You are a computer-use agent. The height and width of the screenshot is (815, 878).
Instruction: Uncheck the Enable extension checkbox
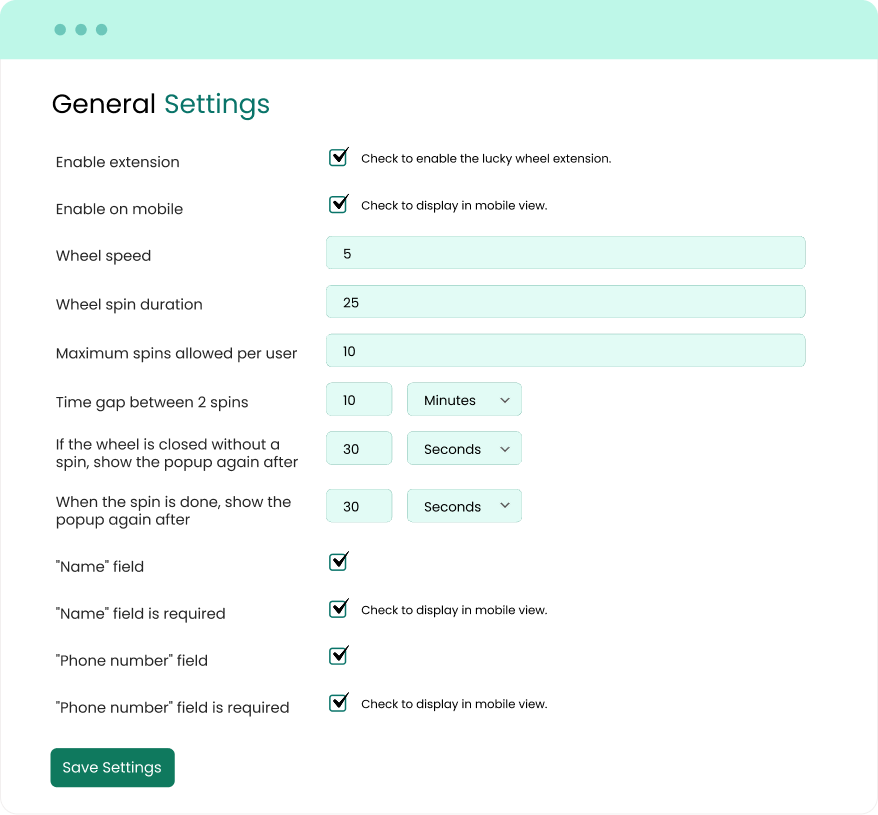tap(338, 158)
